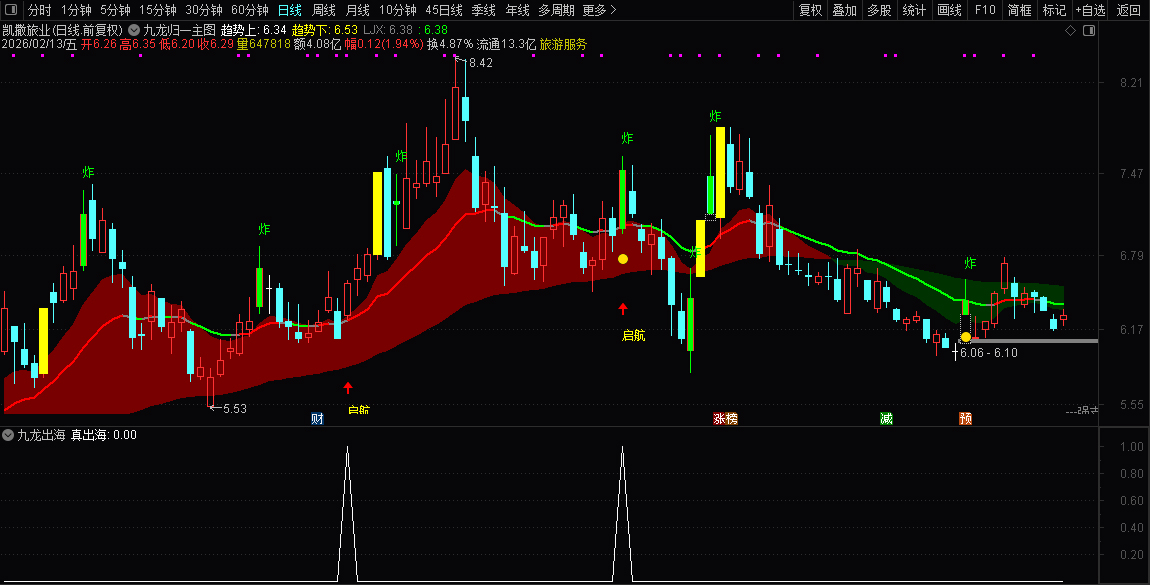Click the 流通13.3亿 float value
This screenshot has width=1150, height=585.
click(506, 44)
